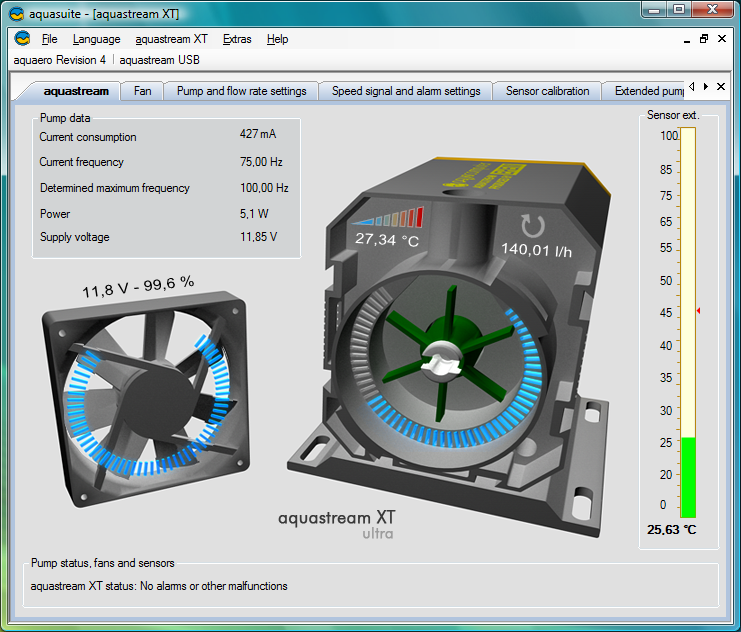Image resolution: width=741 pixels, height=632 pixels.
Task: Open Pump and flow rate settings tab
Action: [241, 91]
